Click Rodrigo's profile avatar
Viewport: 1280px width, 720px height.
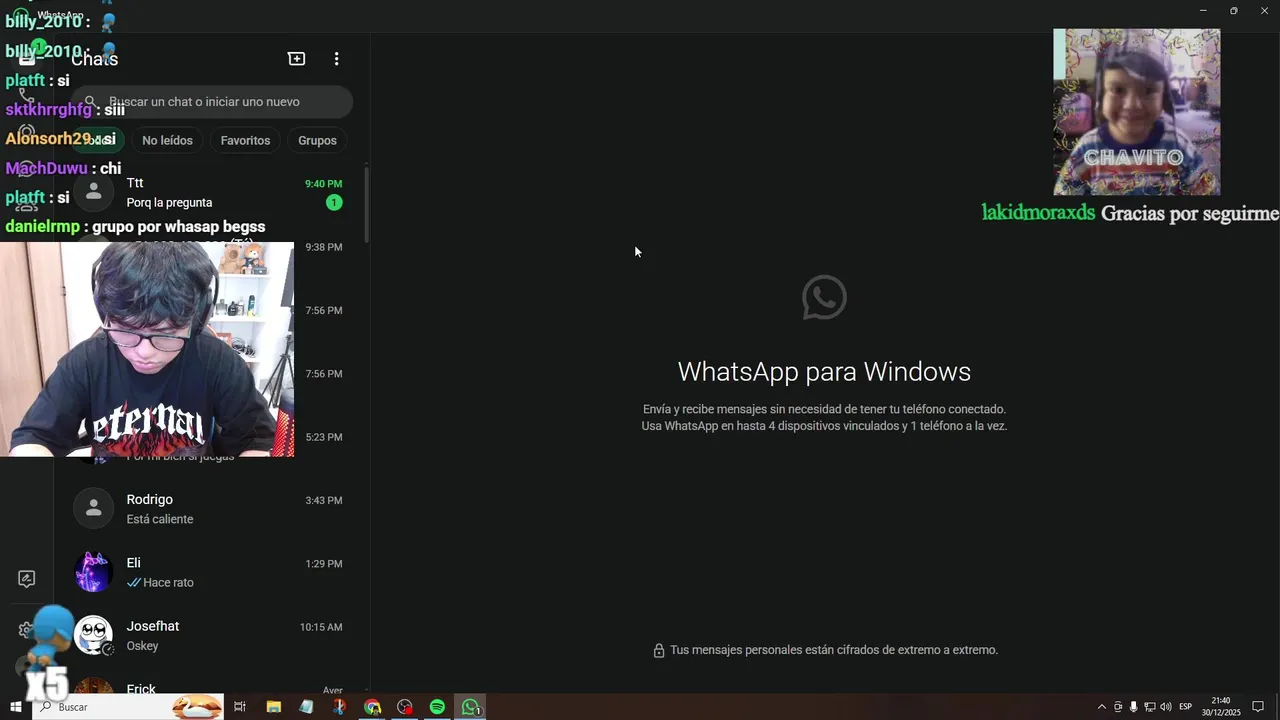tap(93, 509)
